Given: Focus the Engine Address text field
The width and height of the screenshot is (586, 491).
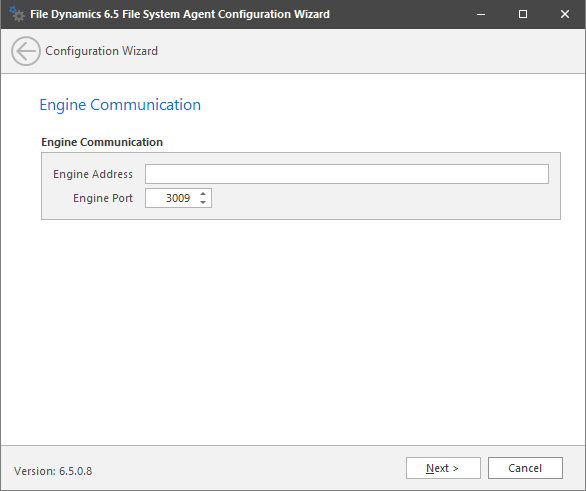Looking at the screenshot, I should click(347, 174).
